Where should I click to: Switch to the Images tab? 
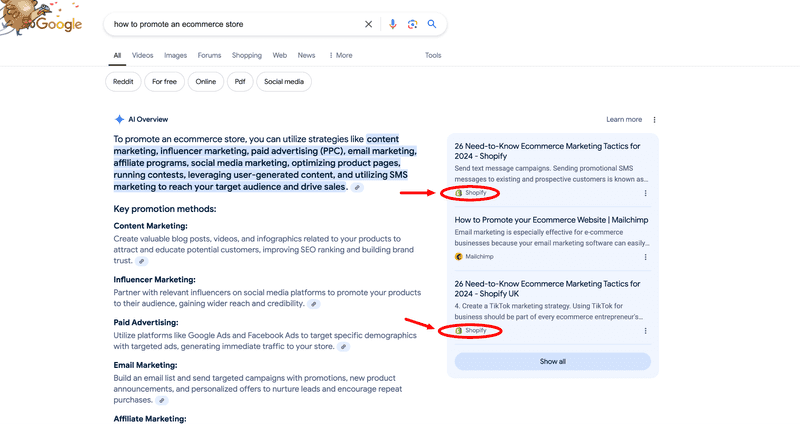(176, 56)
